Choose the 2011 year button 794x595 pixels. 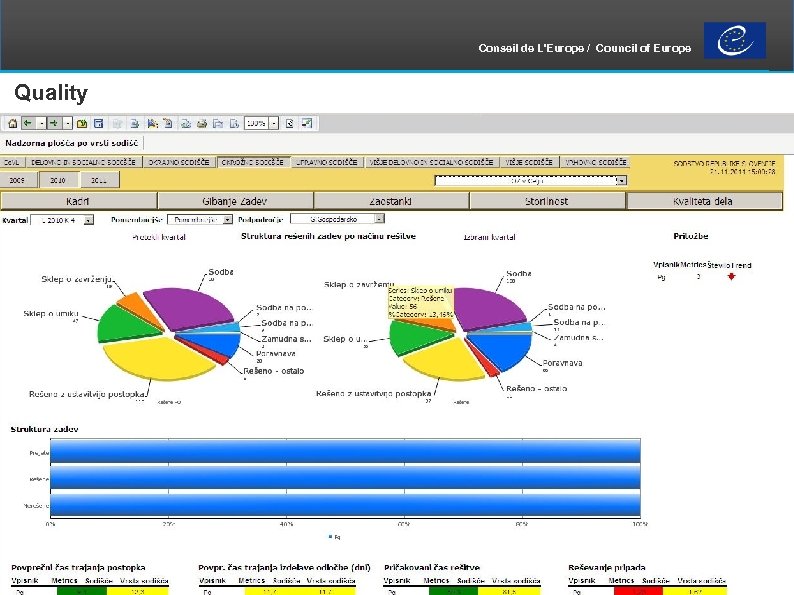(99, 180)
